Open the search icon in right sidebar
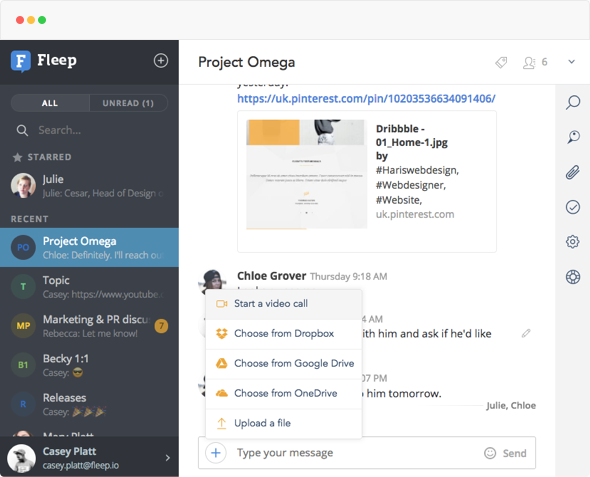Screen dimensions: 590x477 573,102
